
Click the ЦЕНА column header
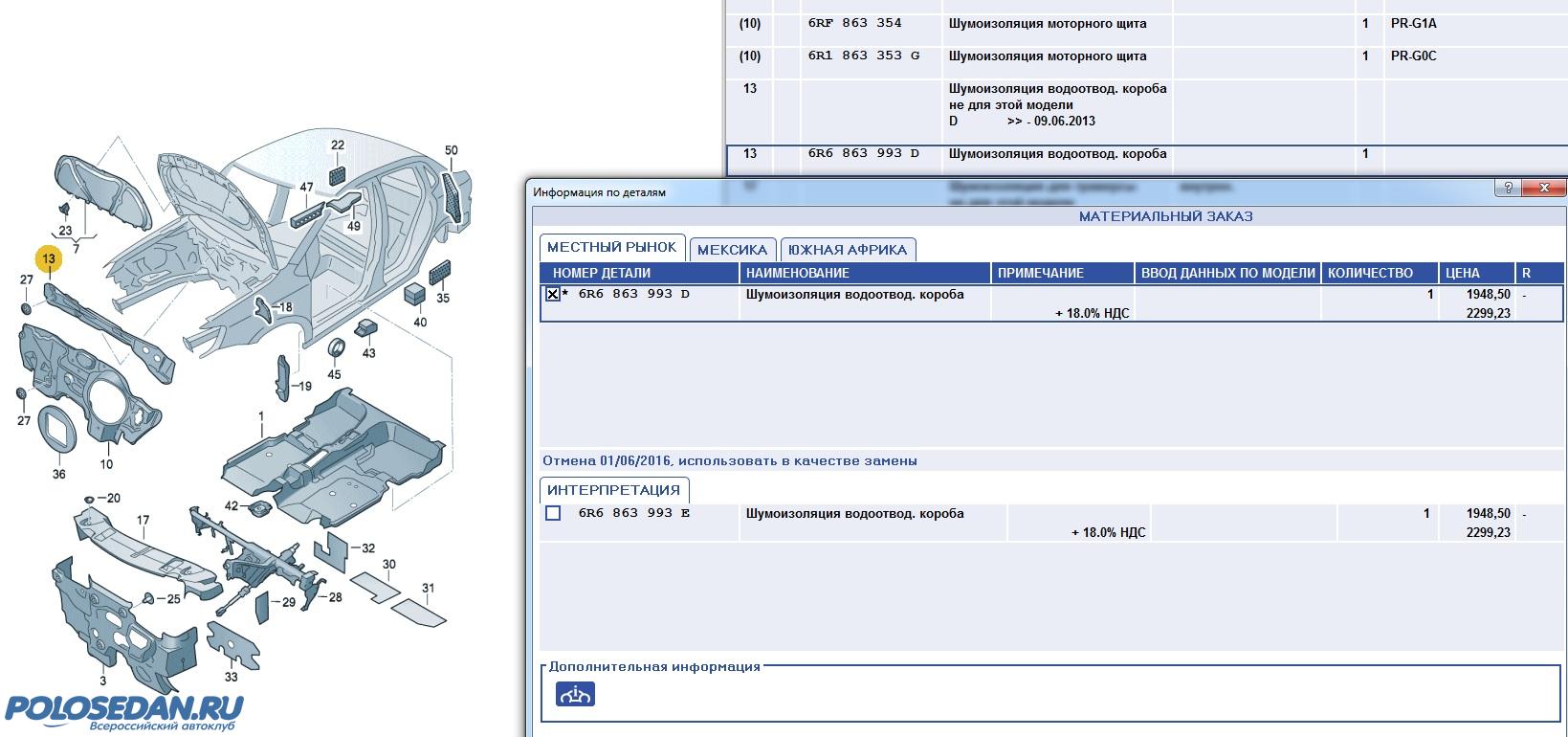1462,273
